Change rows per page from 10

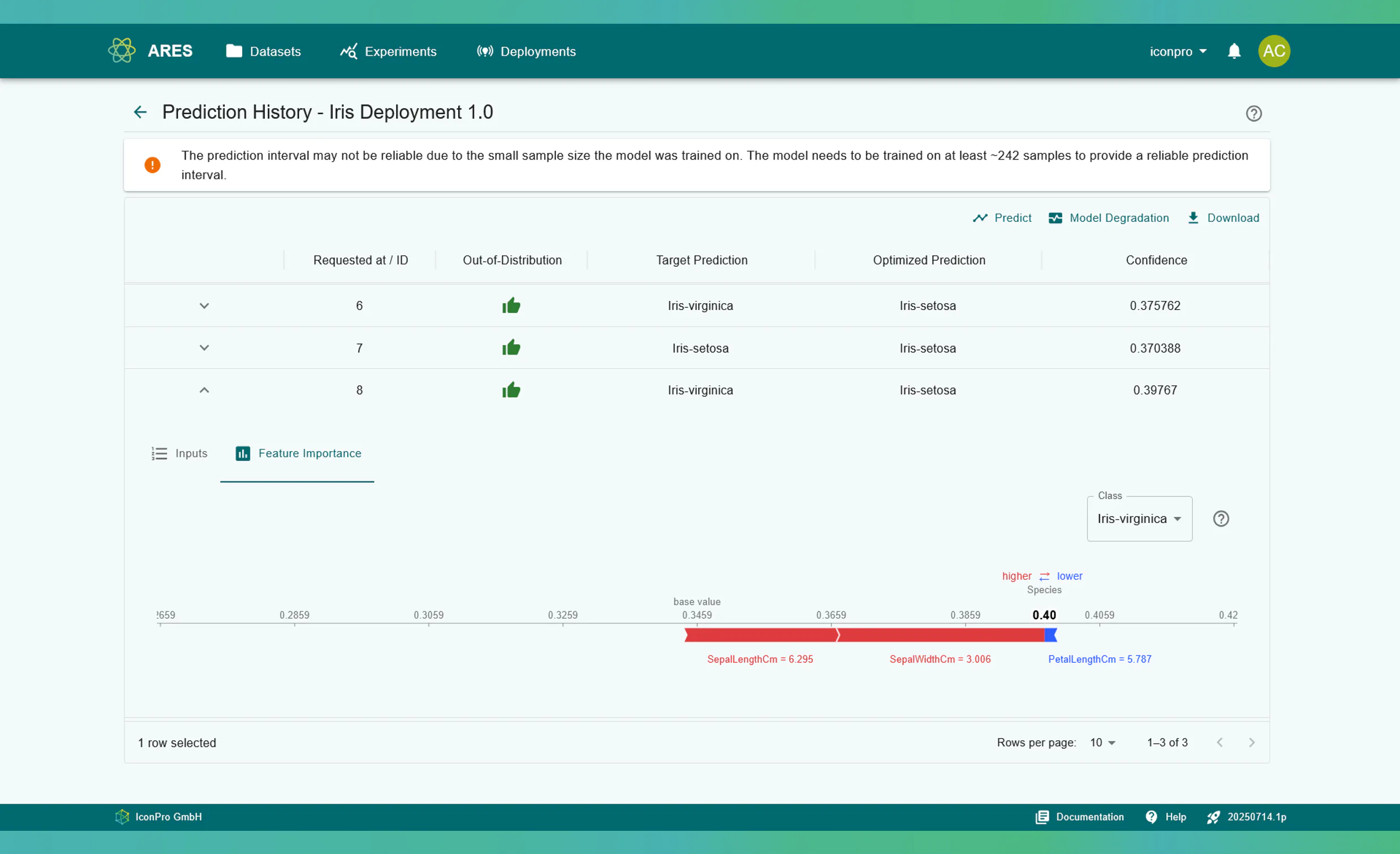[1102, 743]
